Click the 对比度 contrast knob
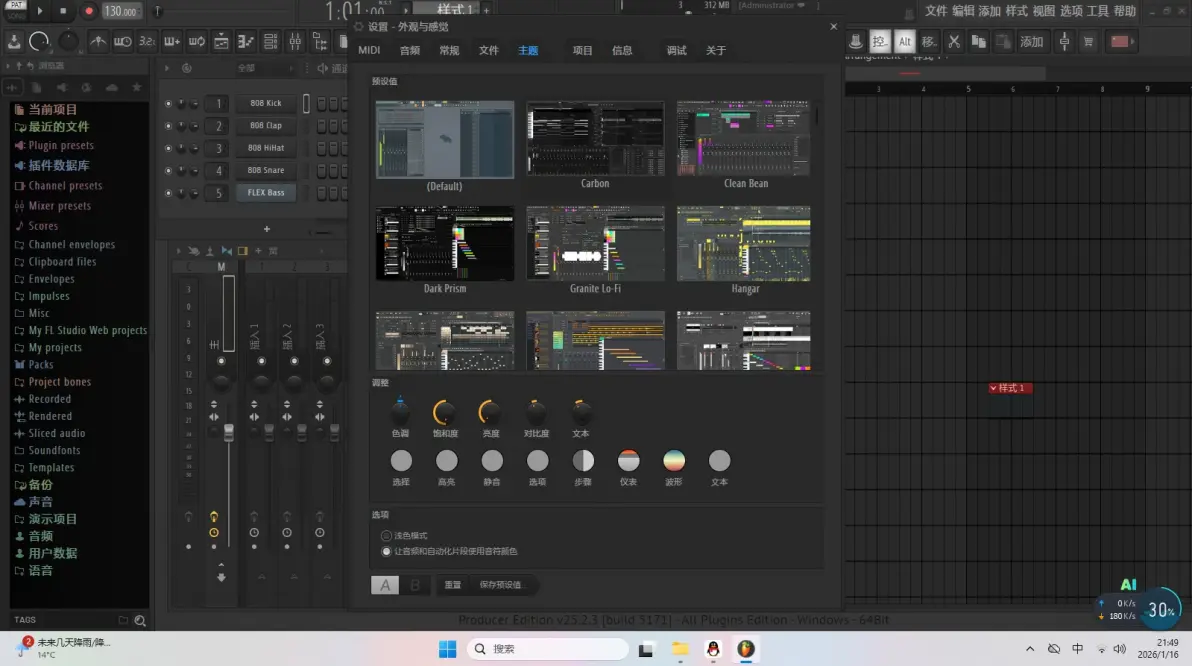 click(x=536, y=412)
